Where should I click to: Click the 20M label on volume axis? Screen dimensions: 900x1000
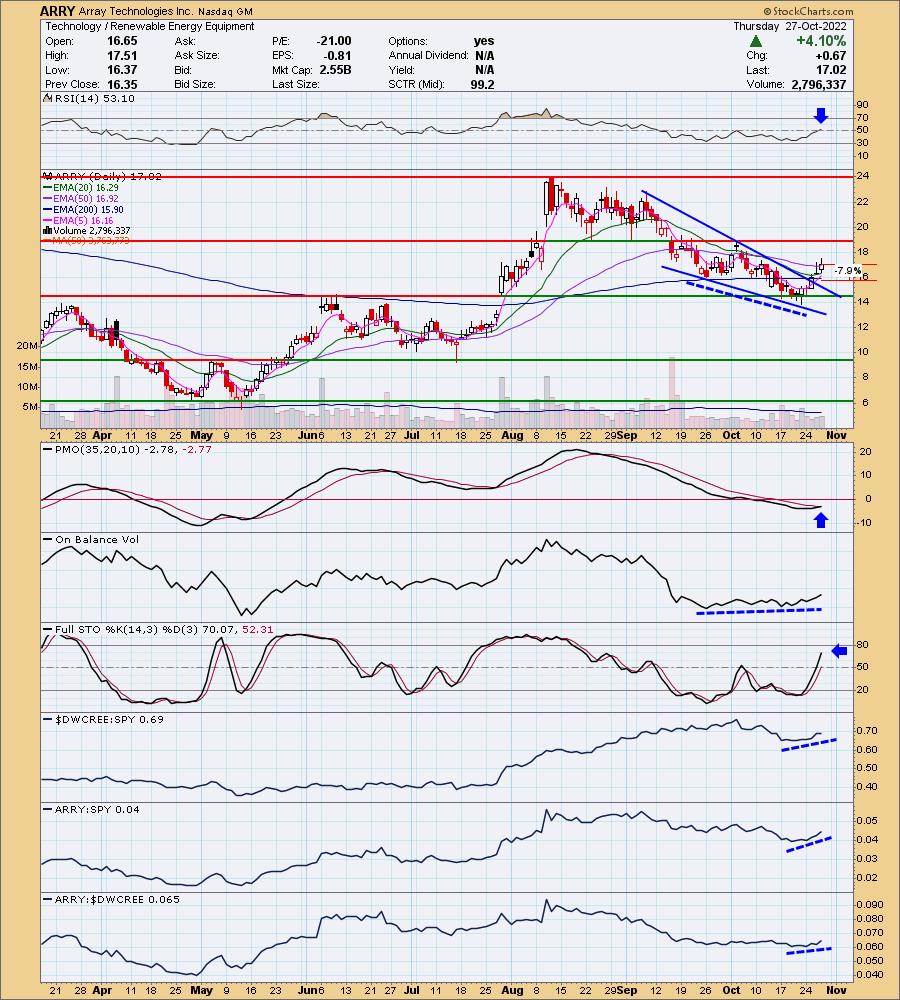[x=27, y=346]
